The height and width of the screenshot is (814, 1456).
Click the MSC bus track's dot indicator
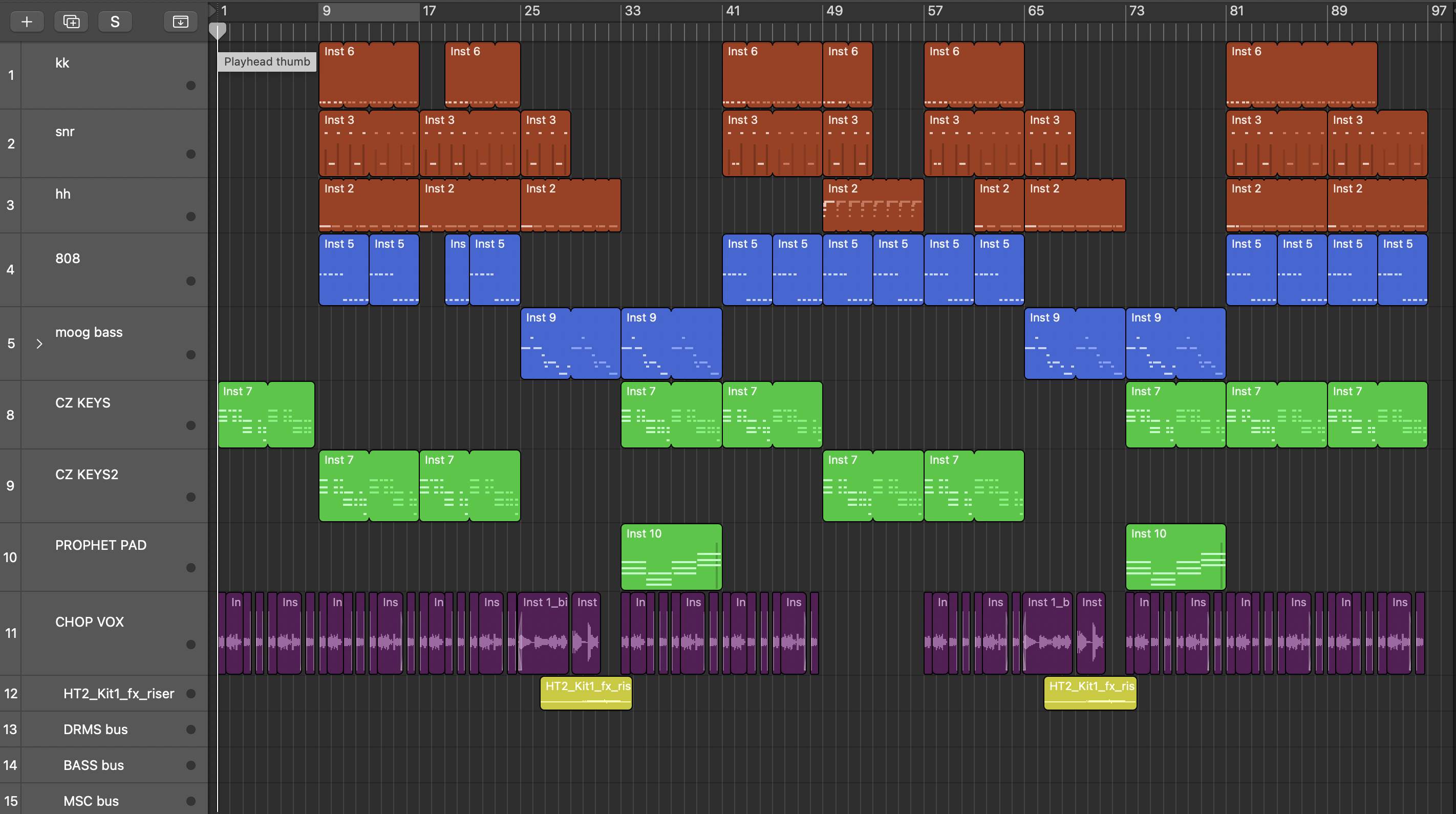191,801
